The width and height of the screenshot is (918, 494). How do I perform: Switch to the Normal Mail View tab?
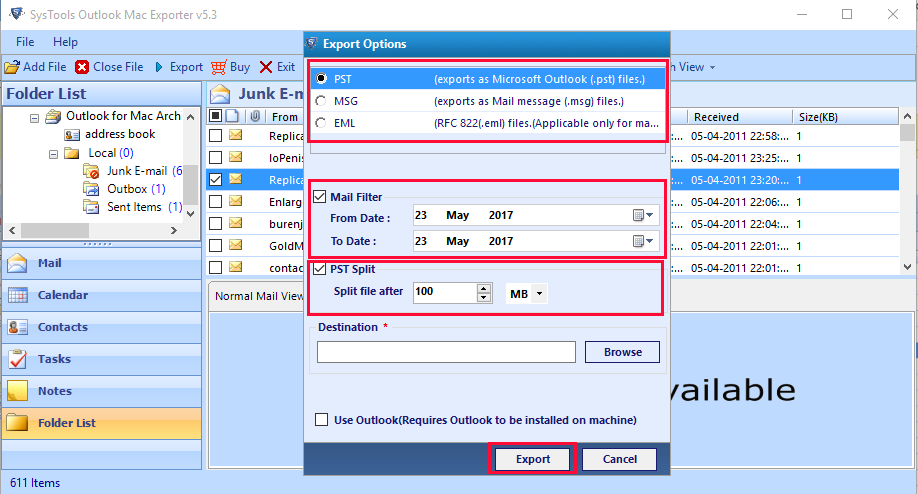click(258, 296)
